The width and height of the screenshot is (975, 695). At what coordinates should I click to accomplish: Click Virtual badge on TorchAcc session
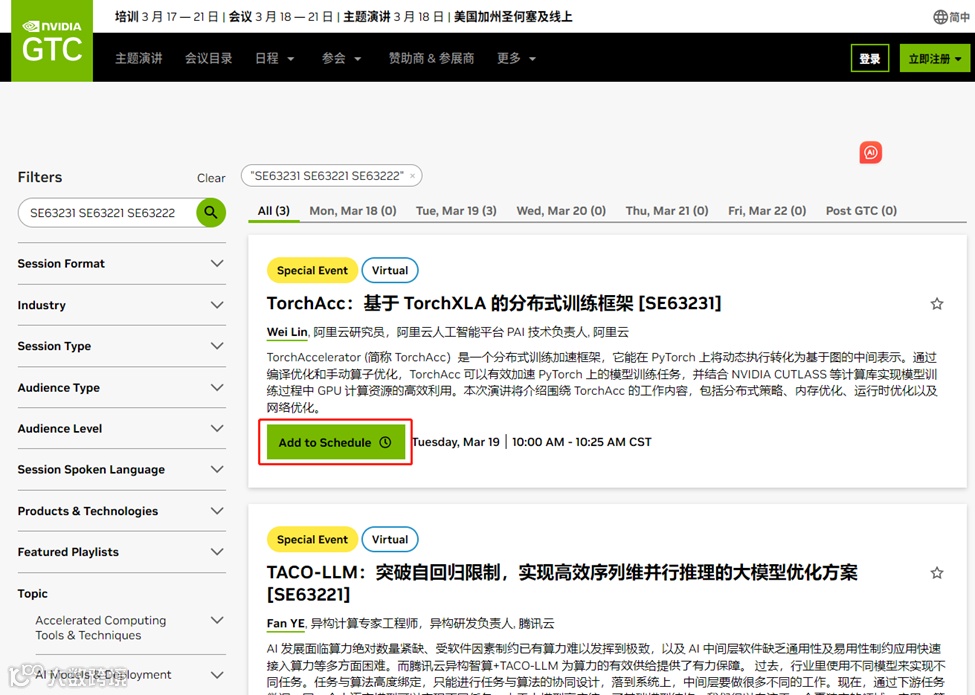390,270
